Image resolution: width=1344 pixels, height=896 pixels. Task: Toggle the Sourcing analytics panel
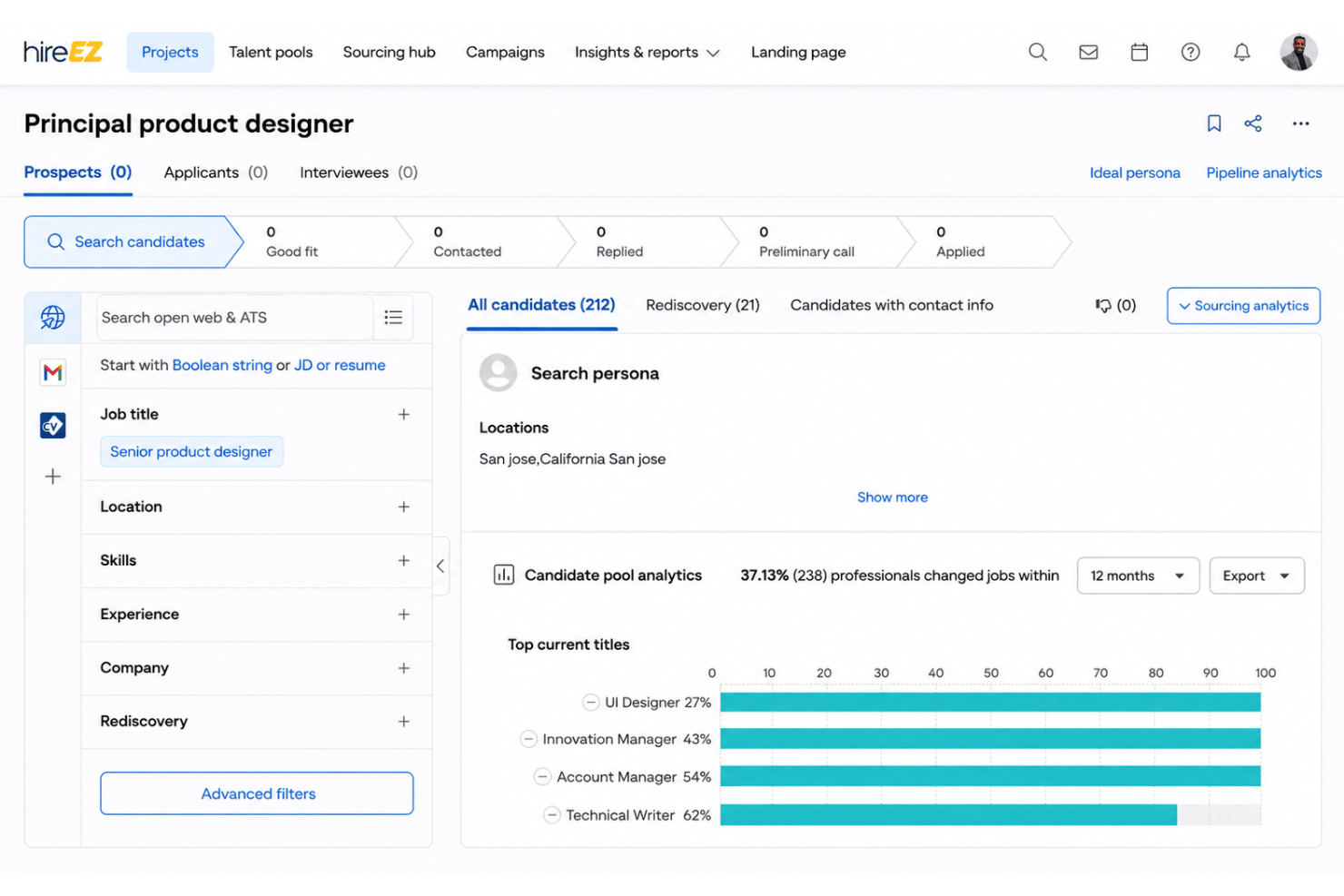(1243, 306)
